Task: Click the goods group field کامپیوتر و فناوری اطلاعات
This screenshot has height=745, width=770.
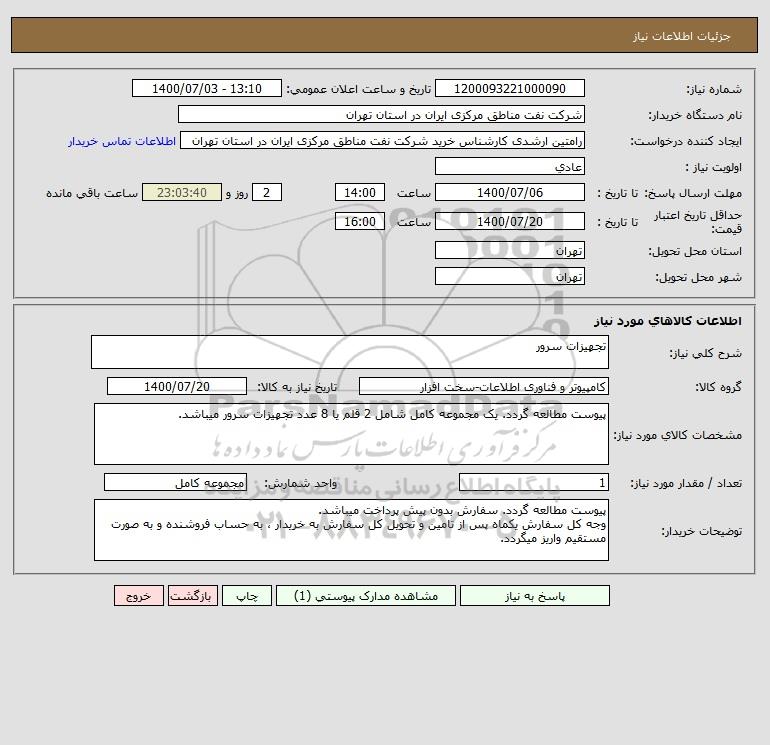Action: tap(484, 386)
